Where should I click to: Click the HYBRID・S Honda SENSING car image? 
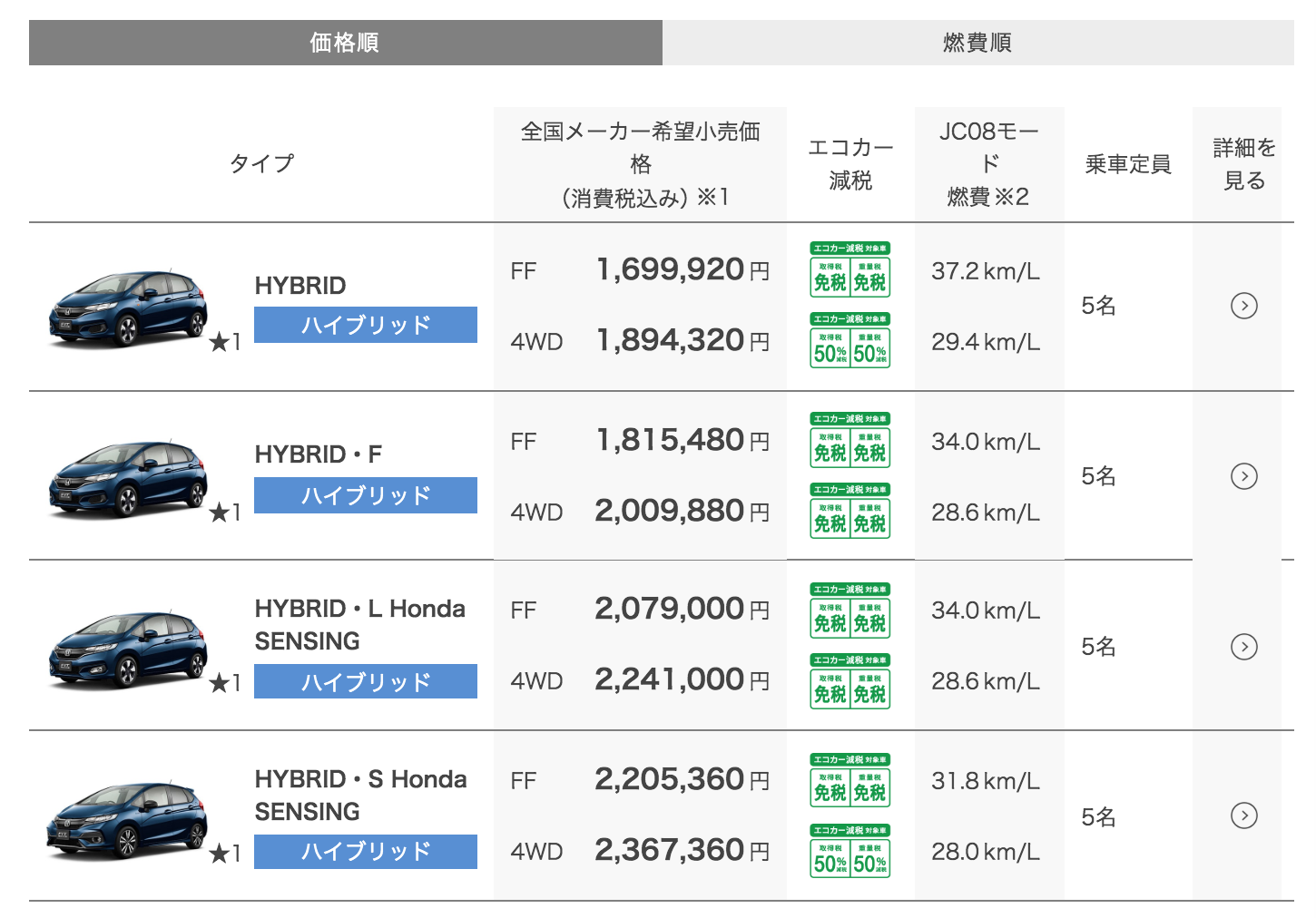pyautogui.click(x=127, y=819)
